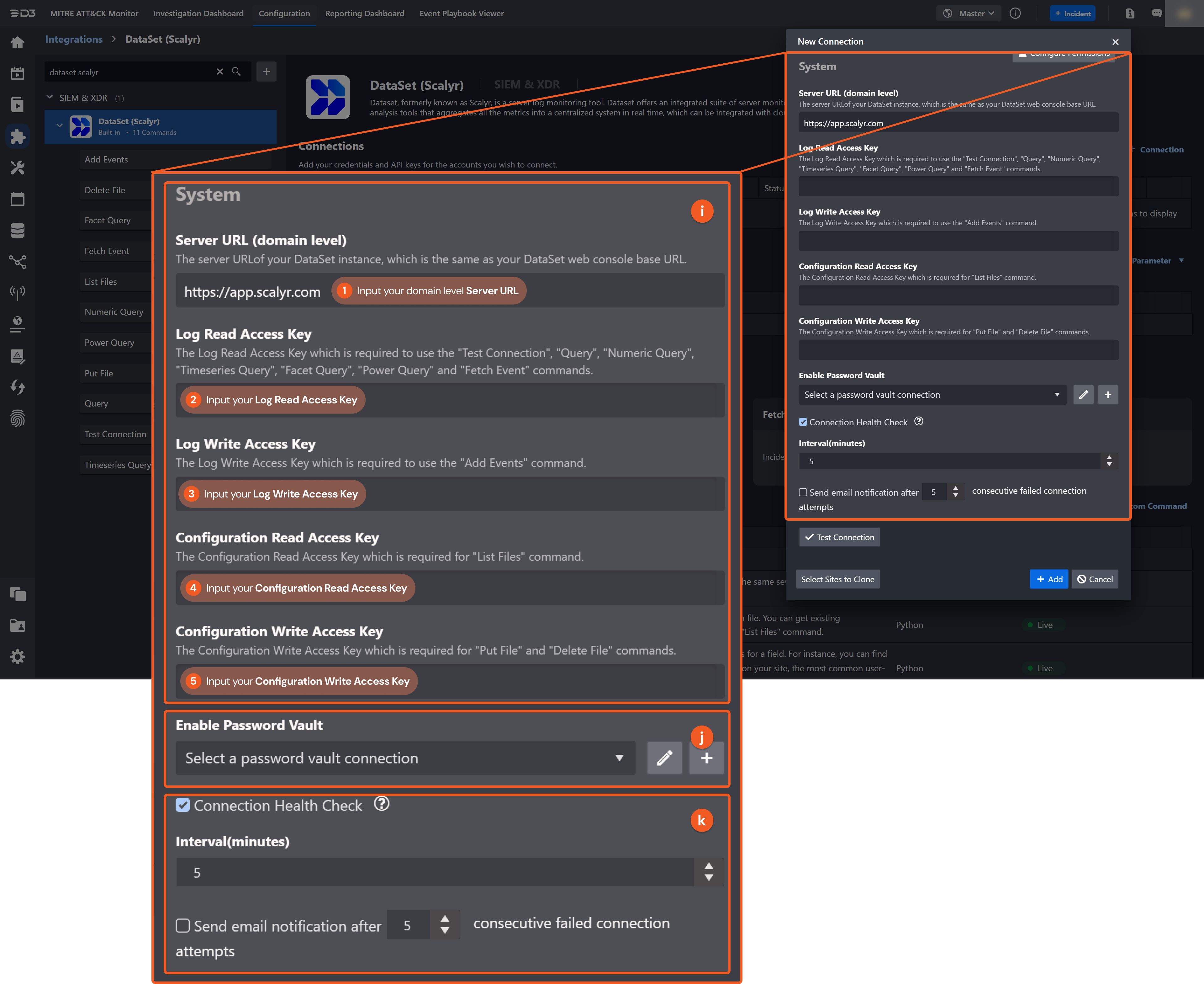Click the database icon in the sidebar
Image resolution: width=1204 pixels, height=984 pixels.
(x=18, y=230)
